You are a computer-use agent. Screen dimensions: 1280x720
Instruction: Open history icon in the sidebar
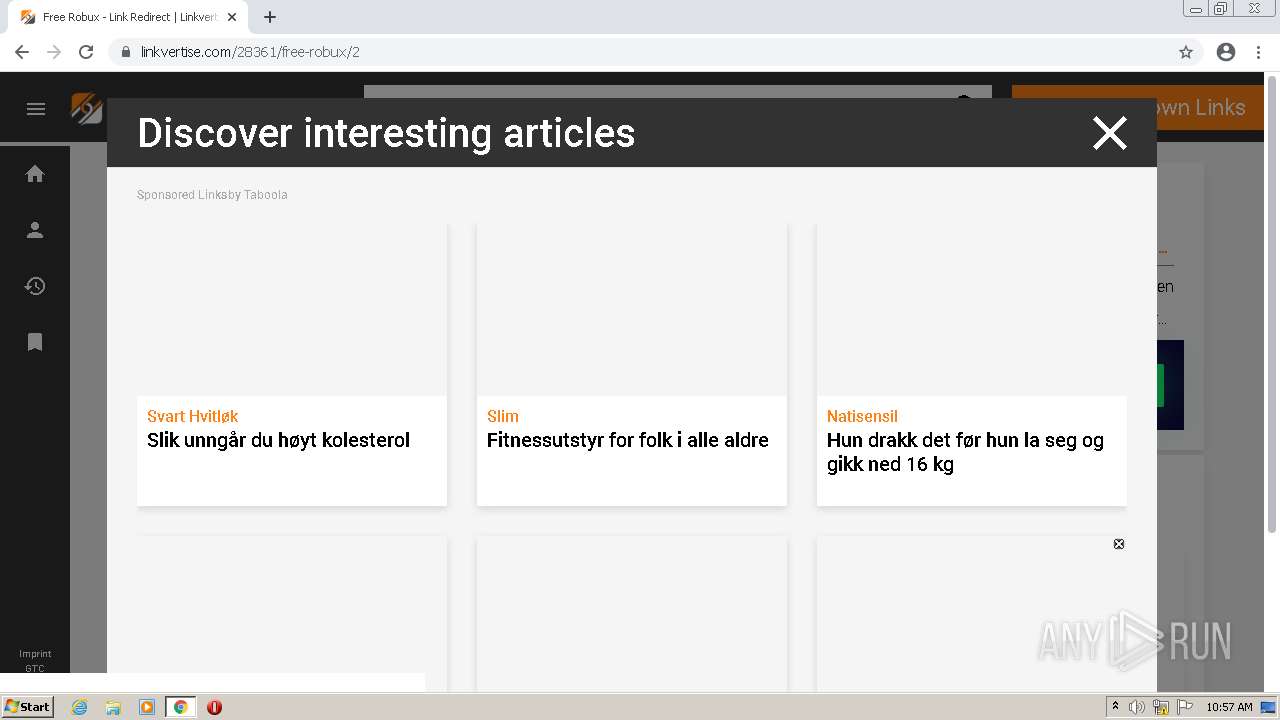click(35, 286)
